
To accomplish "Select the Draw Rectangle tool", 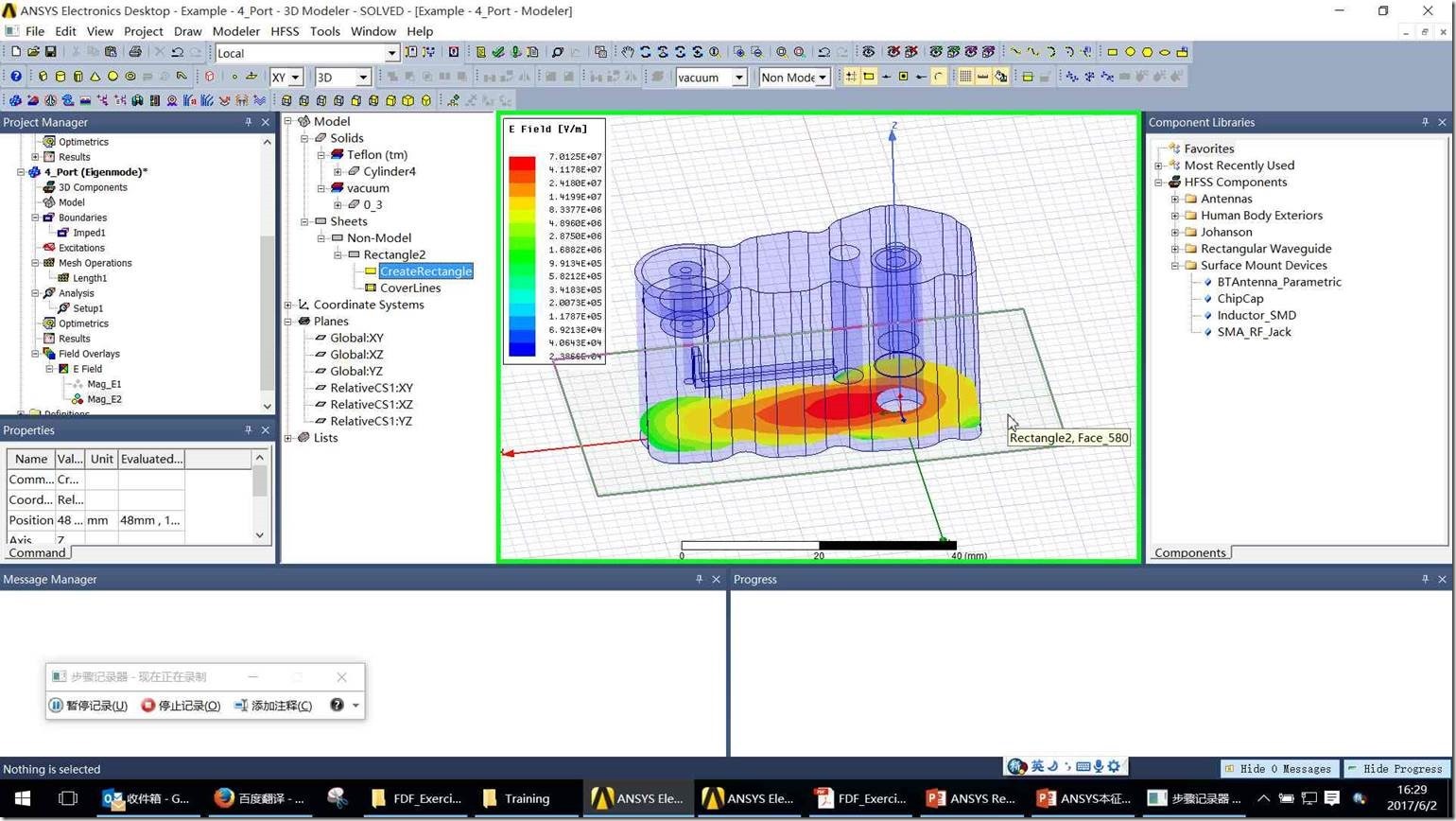I will 1112,52.
